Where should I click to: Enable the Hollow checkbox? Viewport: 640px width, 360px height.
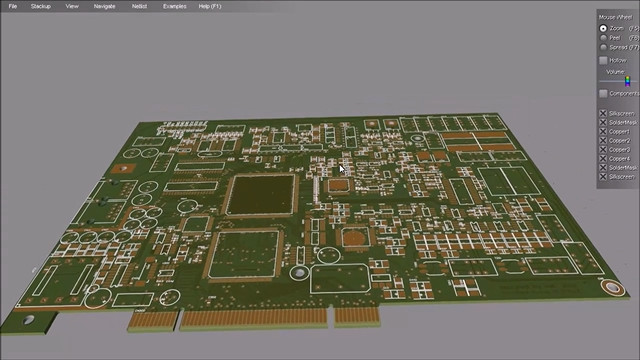tap(603, 60)
